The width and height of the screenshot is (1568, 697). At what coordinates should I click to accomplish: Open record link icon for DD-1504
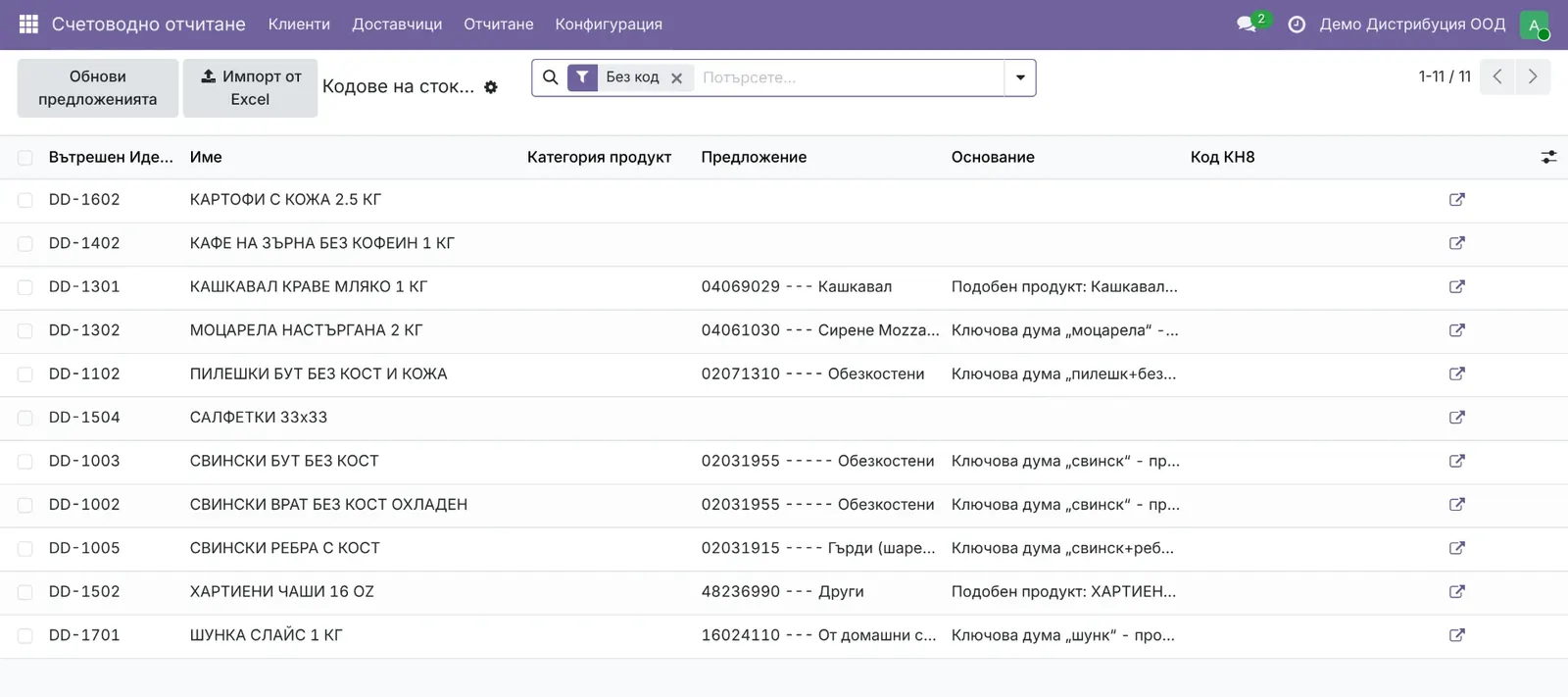[x=1456, y=418]
